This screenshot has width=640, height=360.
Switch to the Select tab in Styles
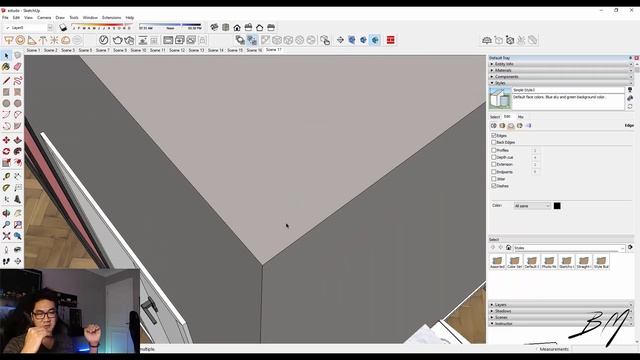pyautogui.click(x=494, y=117)
